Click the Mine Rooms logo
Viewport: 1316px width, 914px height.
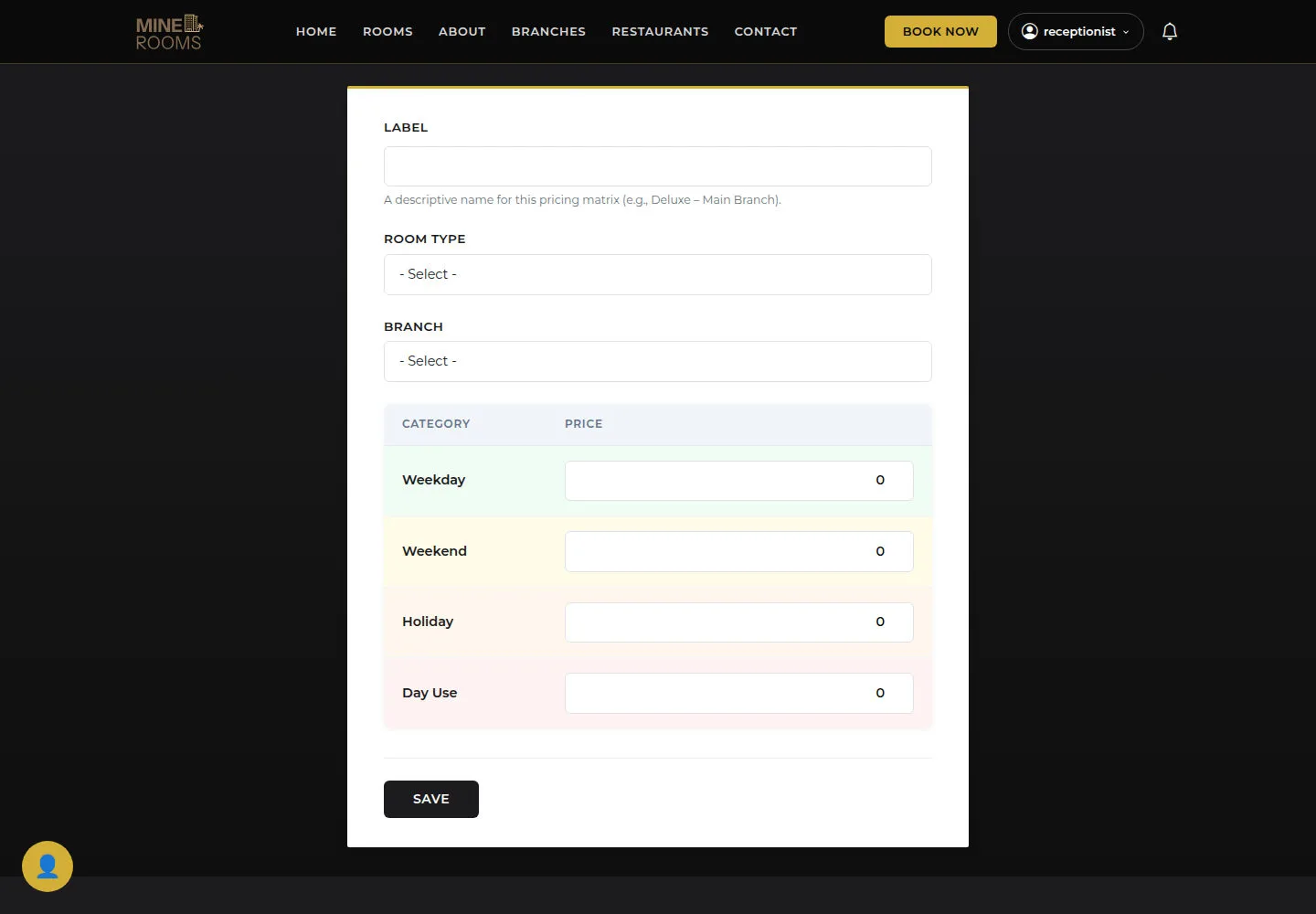pos(169,32)
